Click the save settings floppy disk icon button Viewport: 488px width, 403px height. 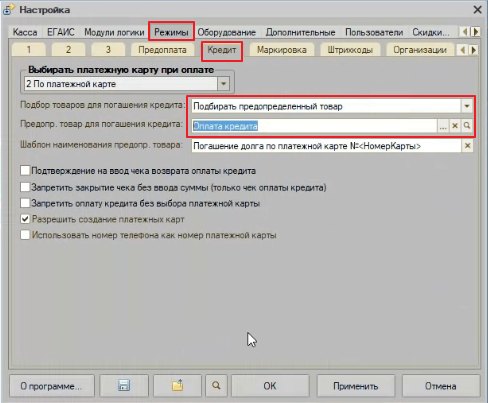coord(124,386)
